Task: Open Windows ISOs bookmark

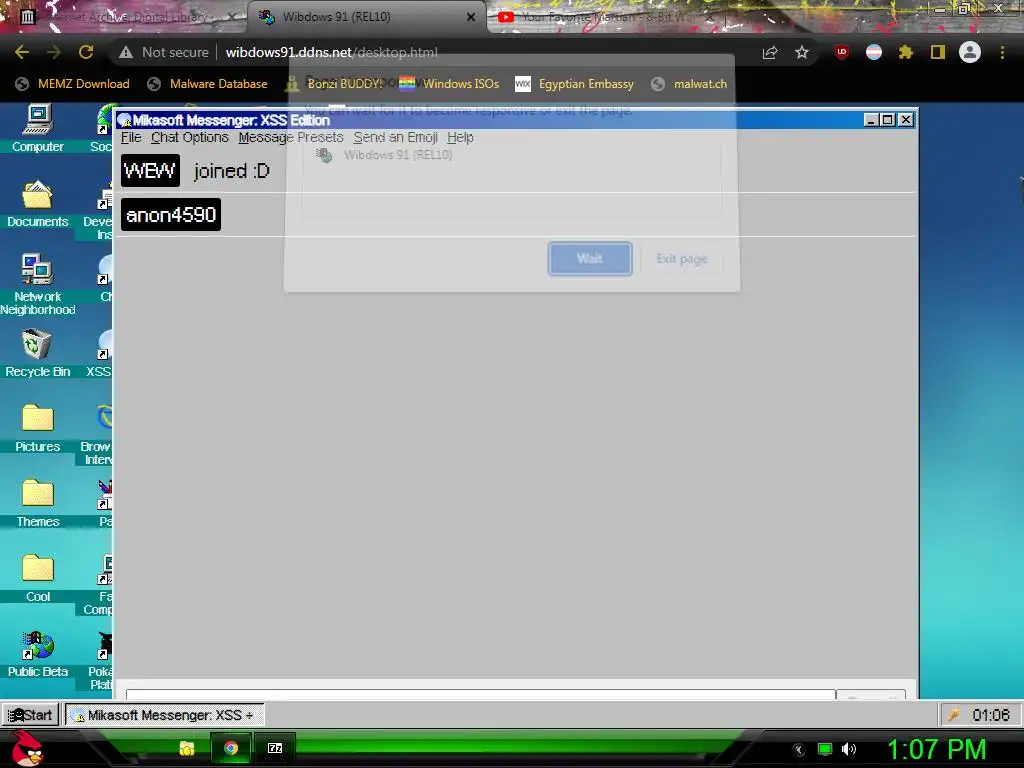Action: (x=449, y=84)
